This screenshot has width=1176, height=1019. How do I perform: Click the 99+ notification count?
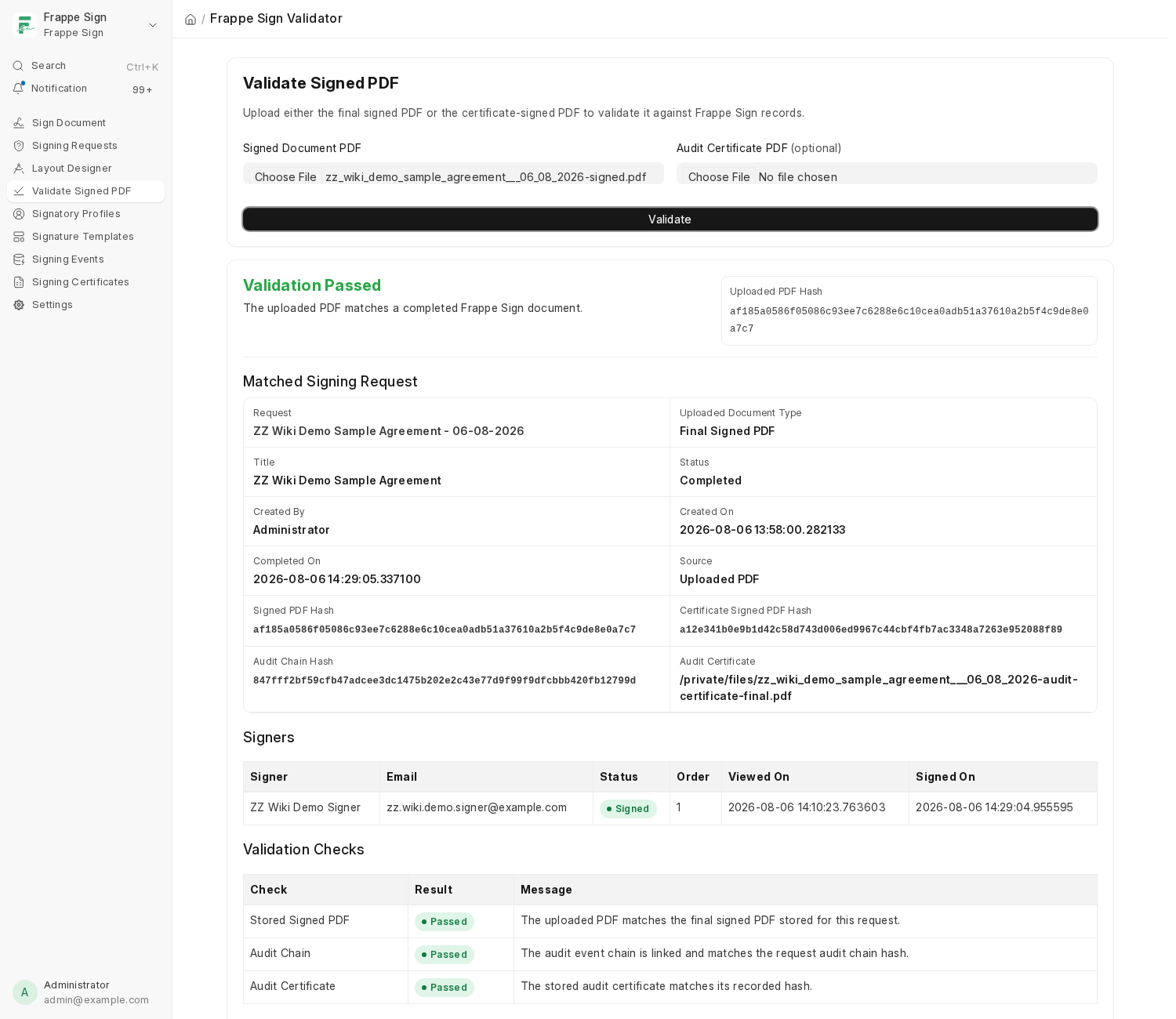[x=142, y=90]
